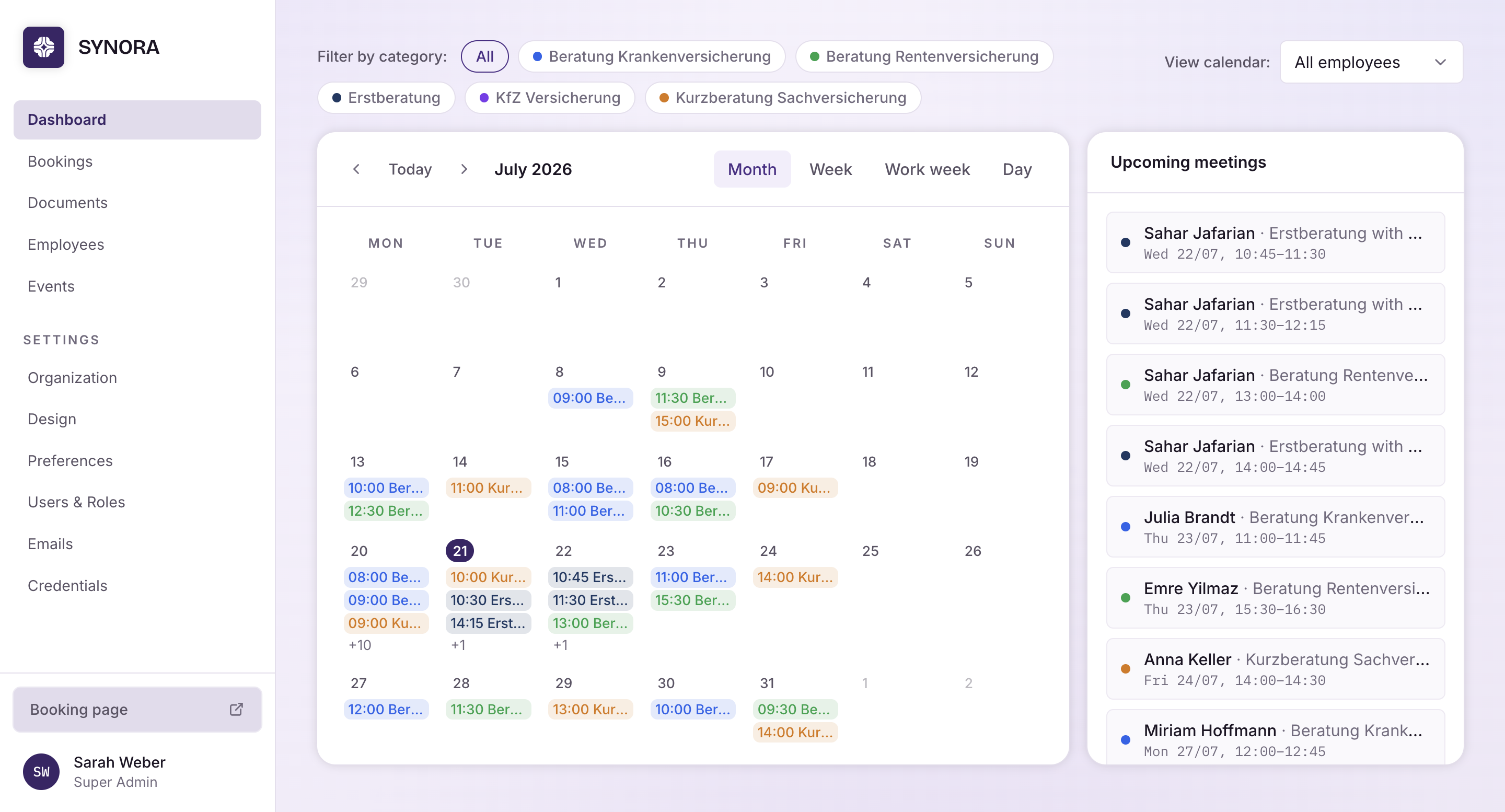This screenshot has height=812, width=1505.
Task: Filter by Beratung Krankenversicherung
Action: click(652, 56)
